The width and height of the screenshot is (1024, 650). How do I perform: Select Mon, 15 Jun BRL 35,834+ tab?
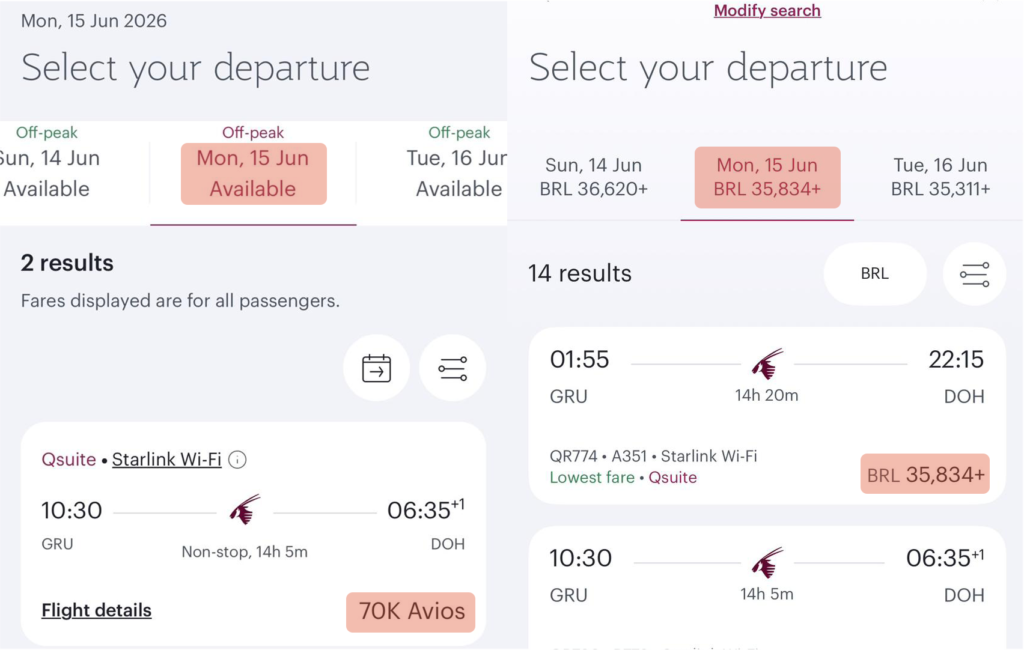(x=767, y=177)
